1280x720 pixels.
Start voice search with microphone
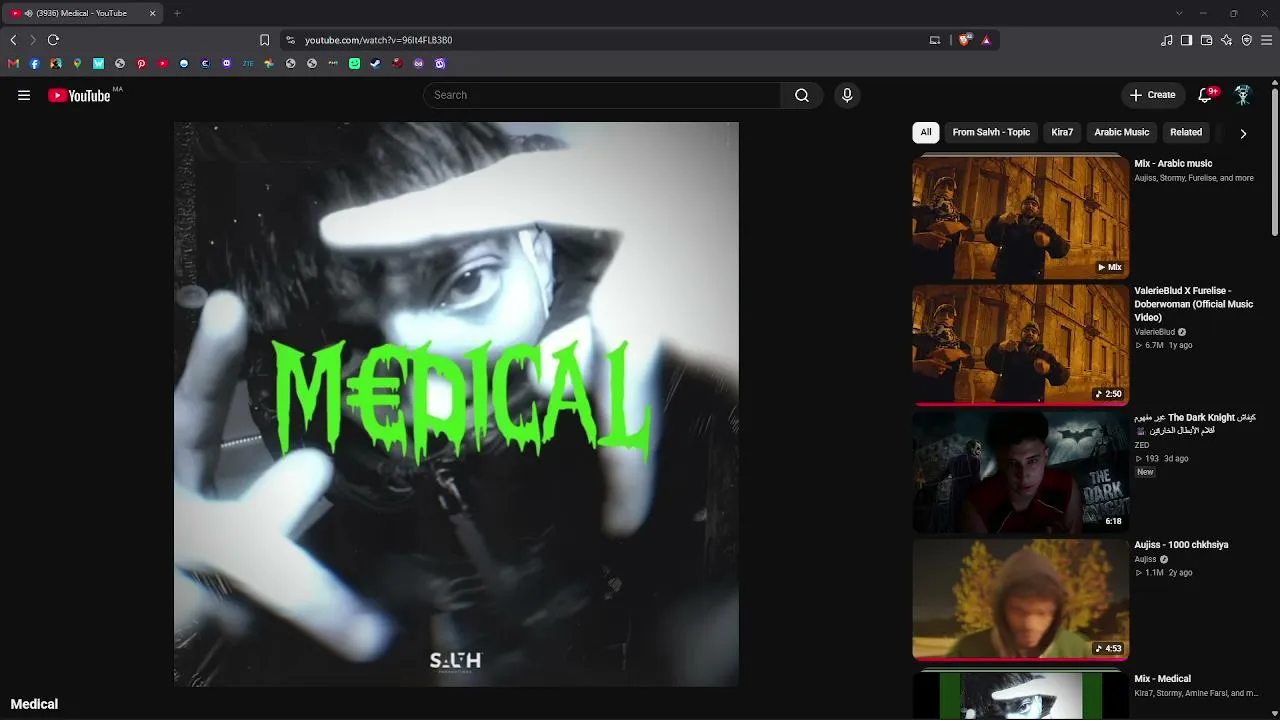tap(847, 95)
